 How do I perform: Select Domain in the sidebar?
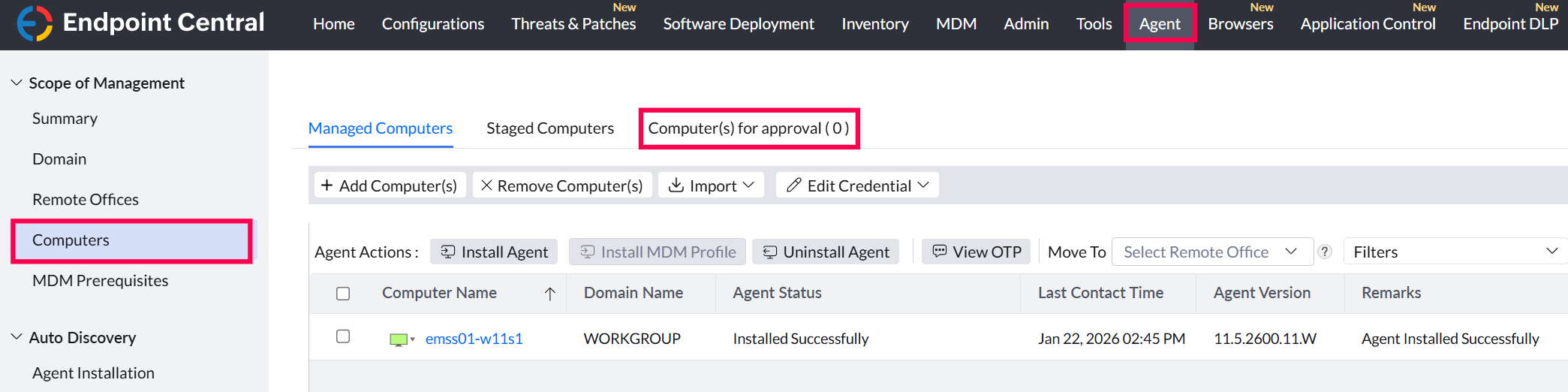pos(59,159)
